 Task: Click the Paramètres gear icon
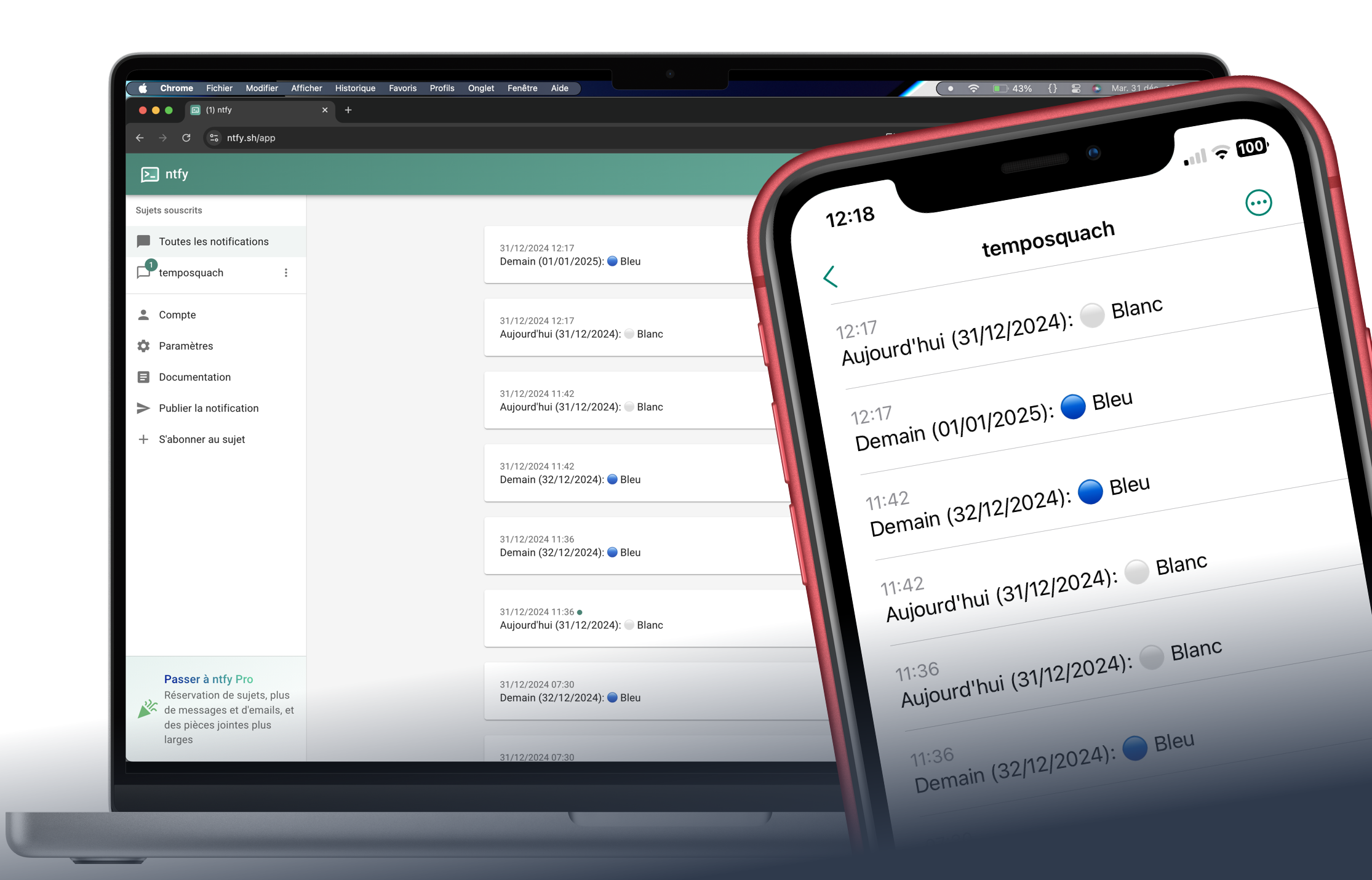click(x=143, y=346)
